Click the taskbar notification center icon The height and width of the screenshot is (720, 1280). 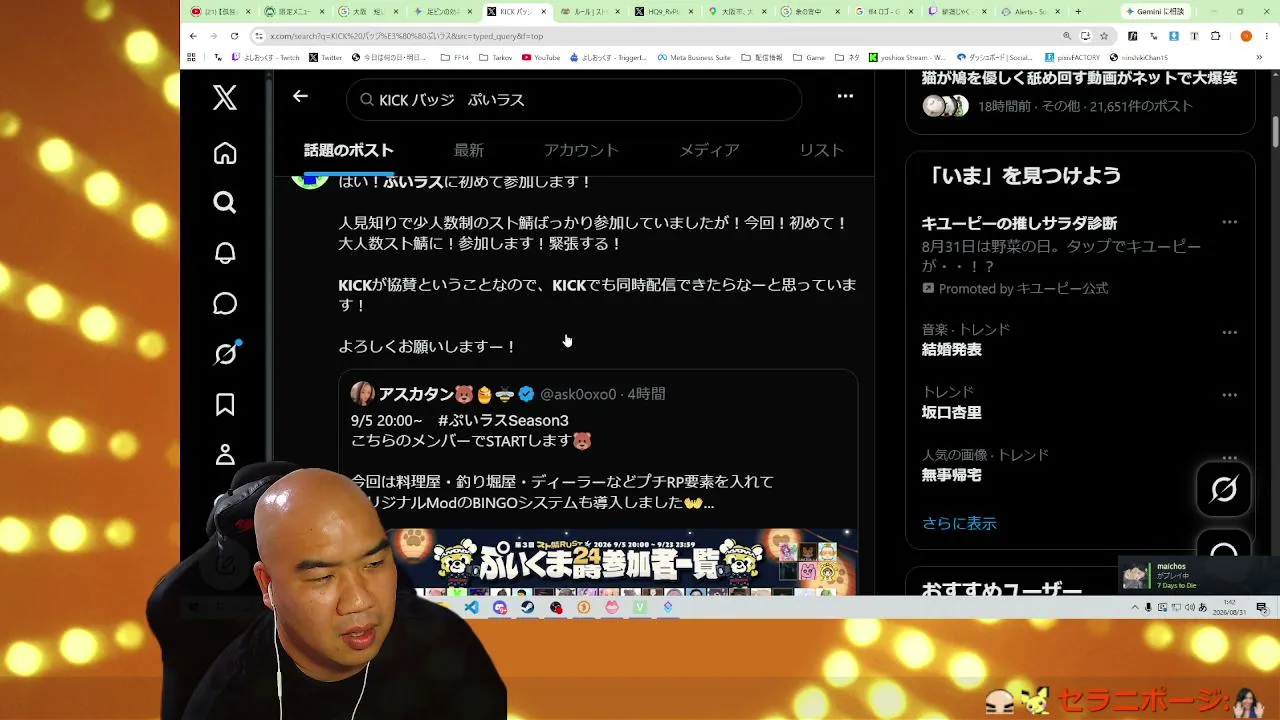pyautogui.click(x=1262, y=607)
